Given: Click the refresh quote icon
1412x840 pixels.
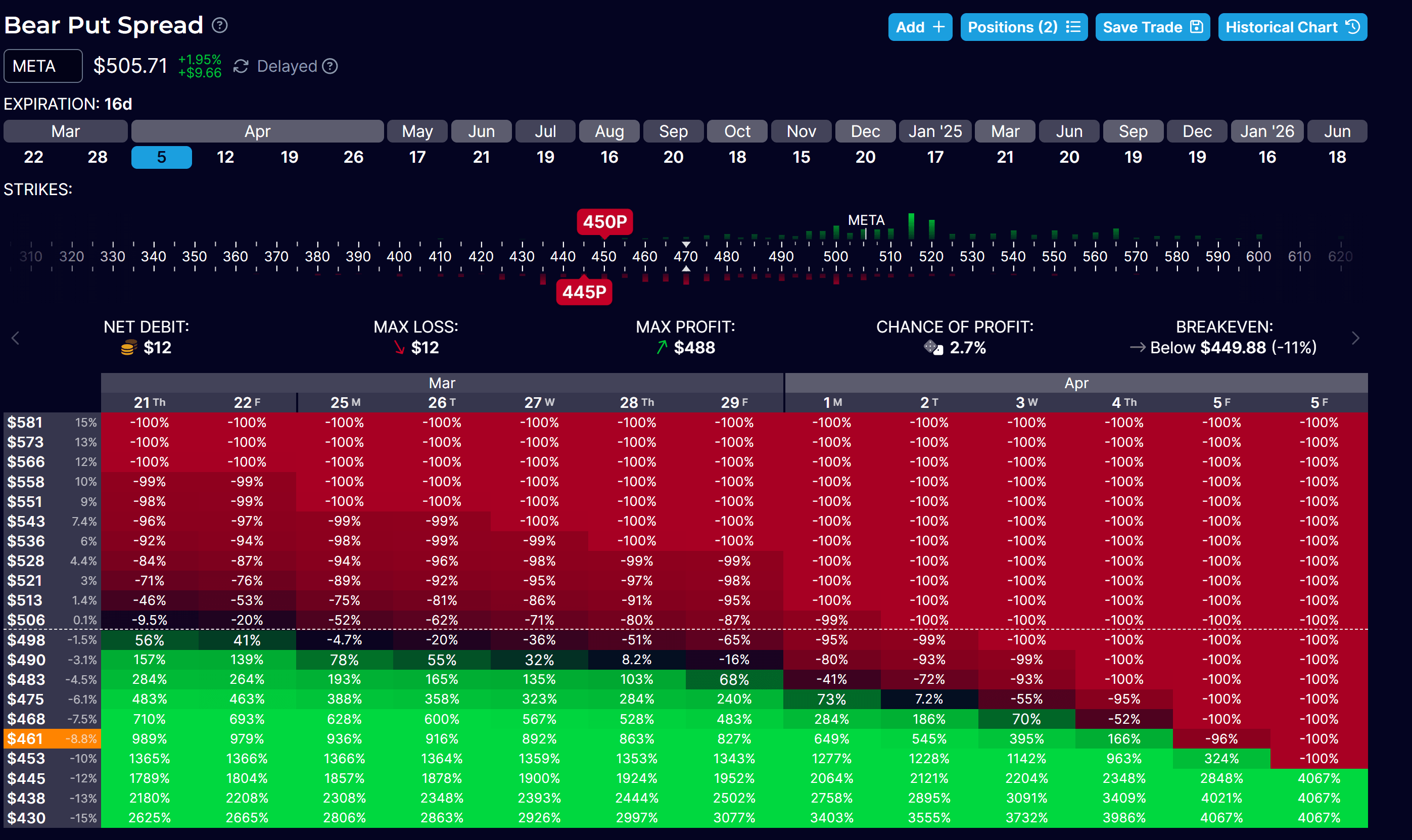Looking at the screenshot, I should coord(241,67).
